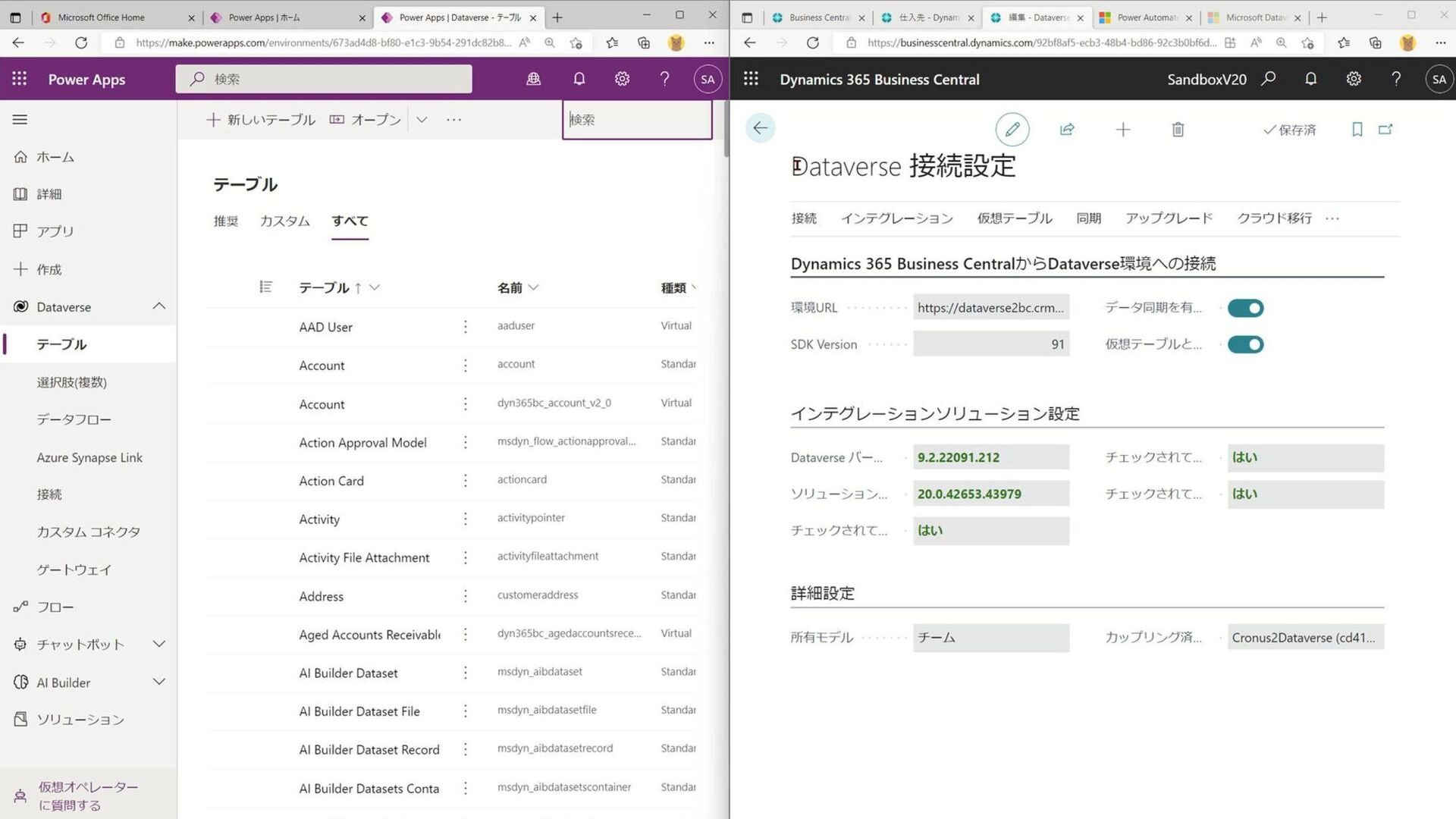
Task: Click the Open button in table toolbar
Action: click(365, 119)
